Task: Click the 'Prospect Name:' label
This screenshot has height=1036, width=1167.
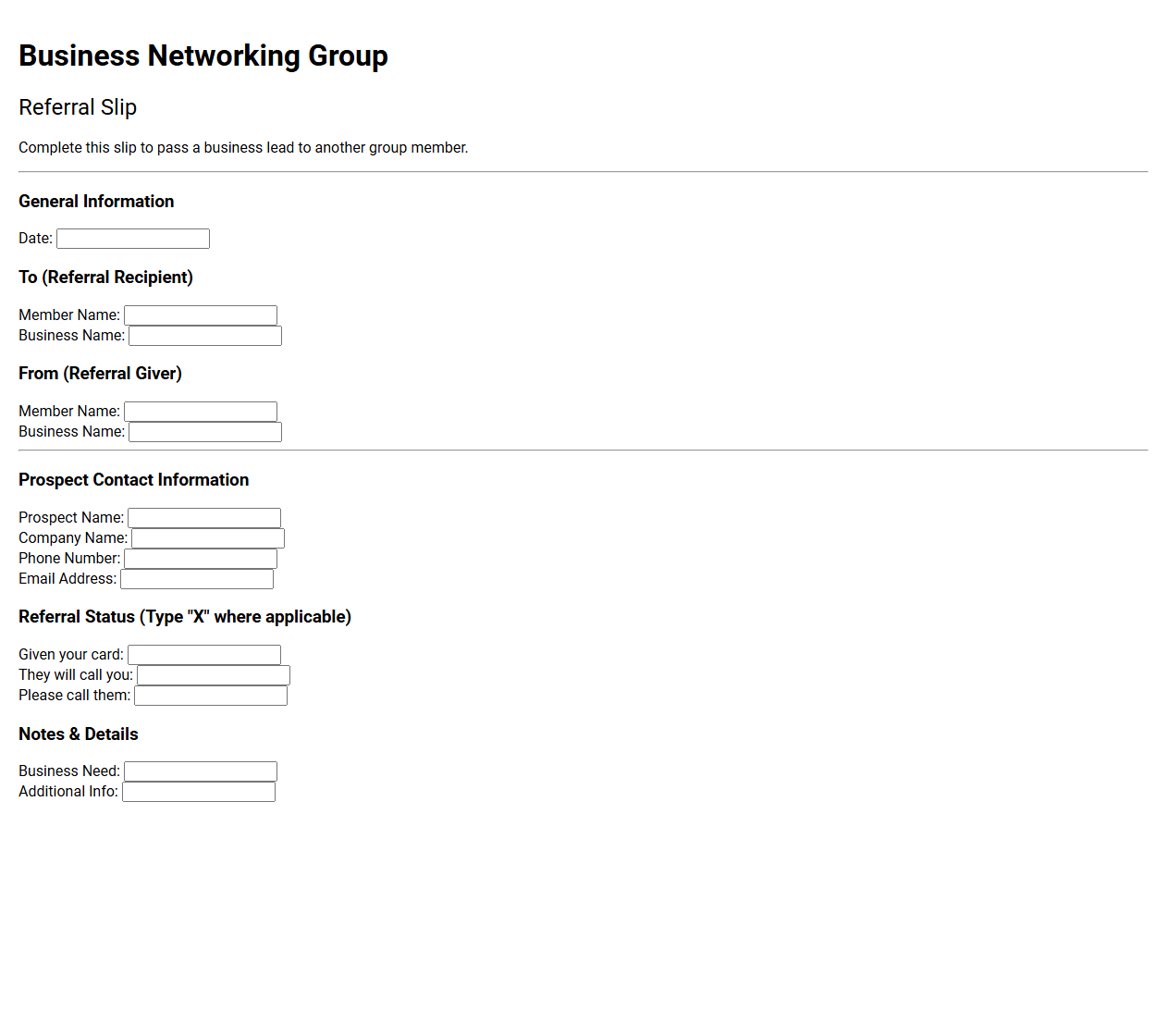Action: pos(71,518)
